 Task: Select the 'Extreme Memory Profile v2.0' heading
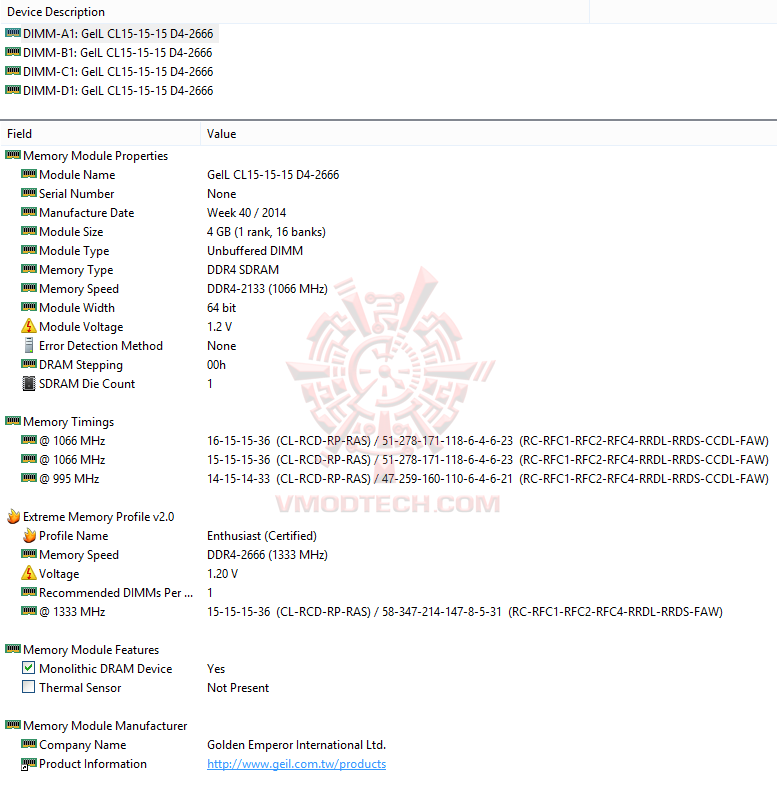[x=99, y=517]
